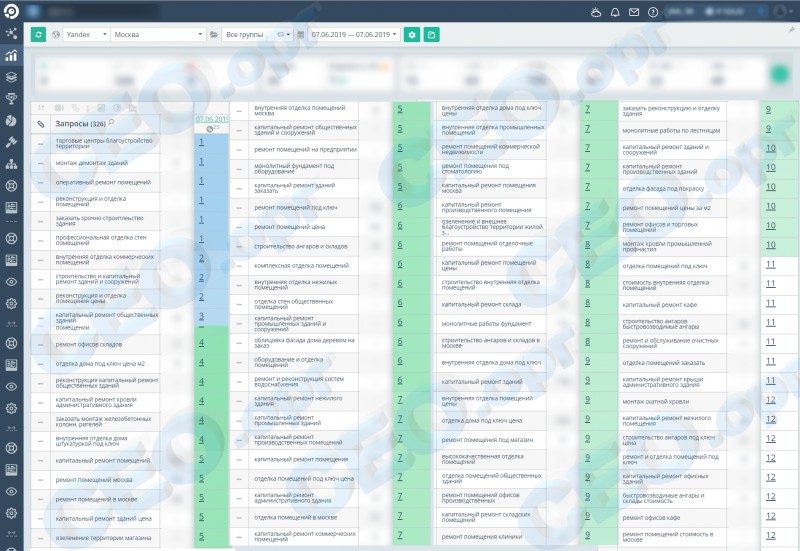Select query ремонт помещений на предприятии
Image resolution: width=800 pixels, height=551 pixels.
pos(306,149)
